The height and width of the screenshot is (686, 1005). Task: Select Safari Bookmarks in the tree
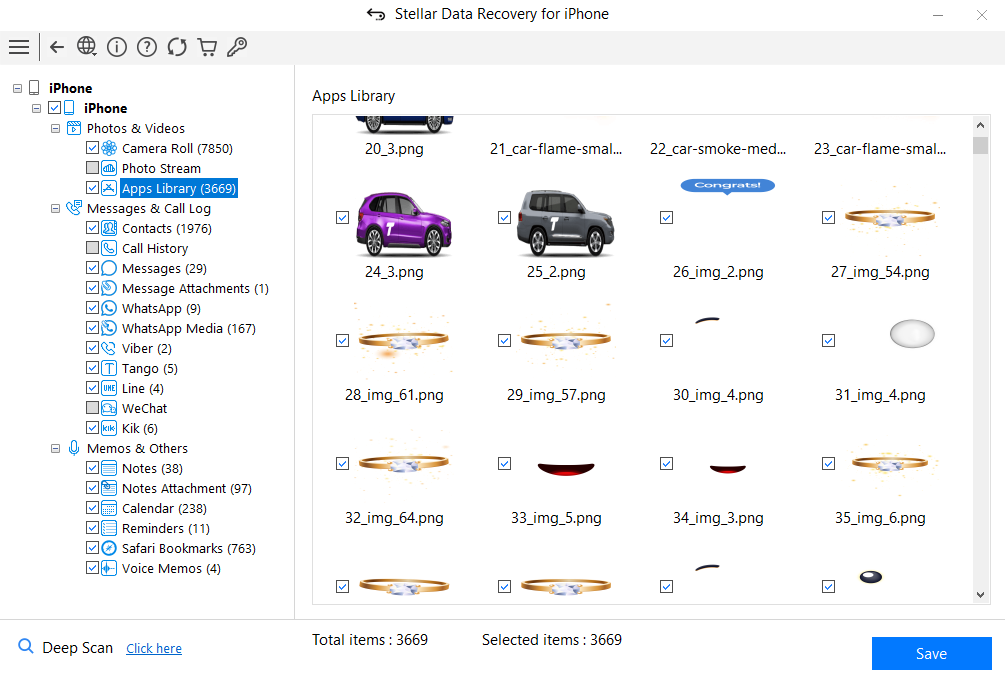[188, 548]
